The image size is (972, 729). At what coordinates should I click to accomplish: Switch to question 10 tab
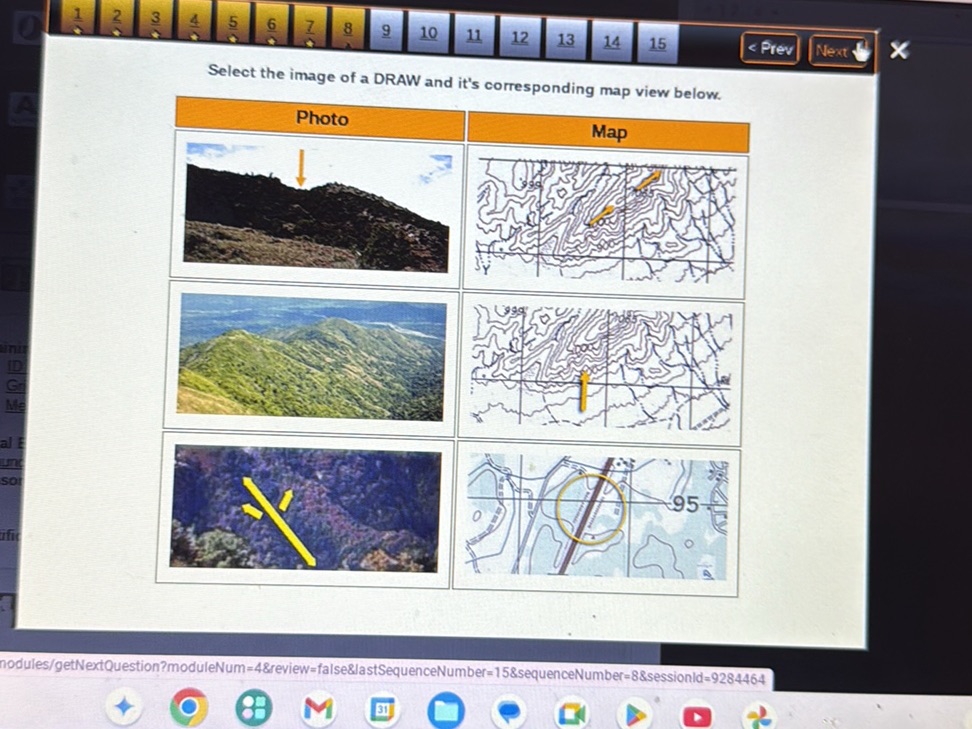tap(428, 34)
